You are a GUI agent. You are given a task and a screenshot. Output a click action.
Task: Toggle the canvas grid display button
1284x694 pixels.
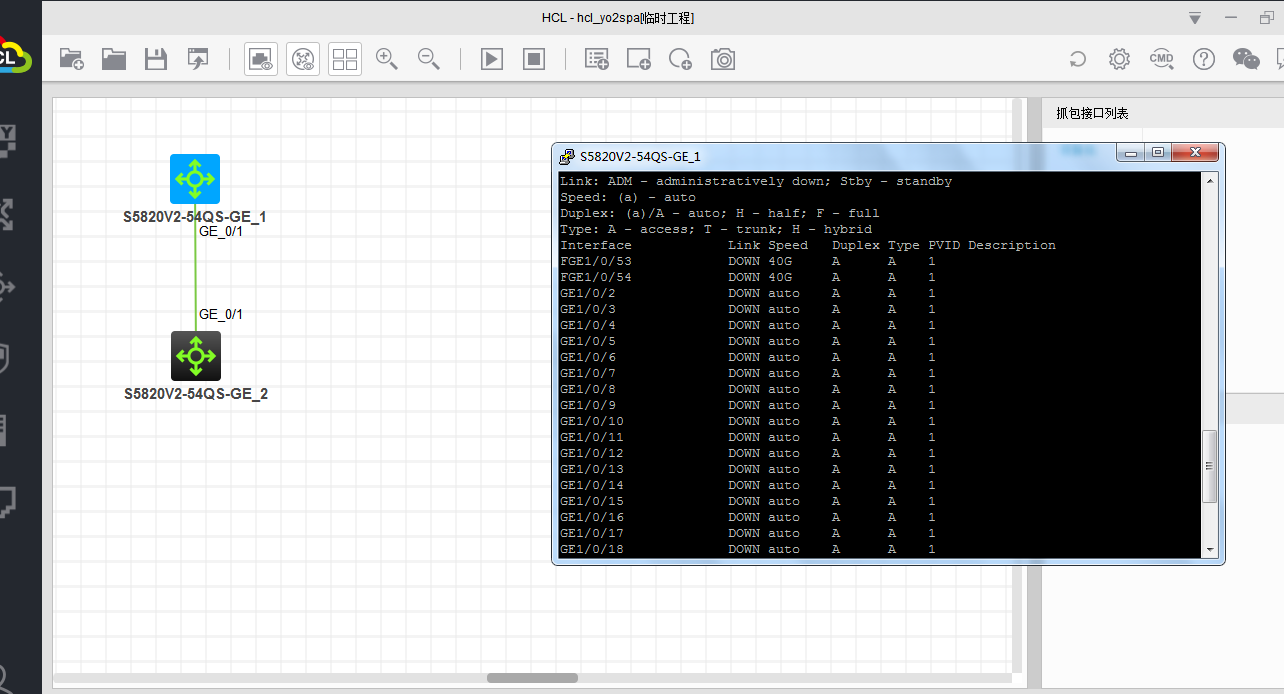coord(345,59)
